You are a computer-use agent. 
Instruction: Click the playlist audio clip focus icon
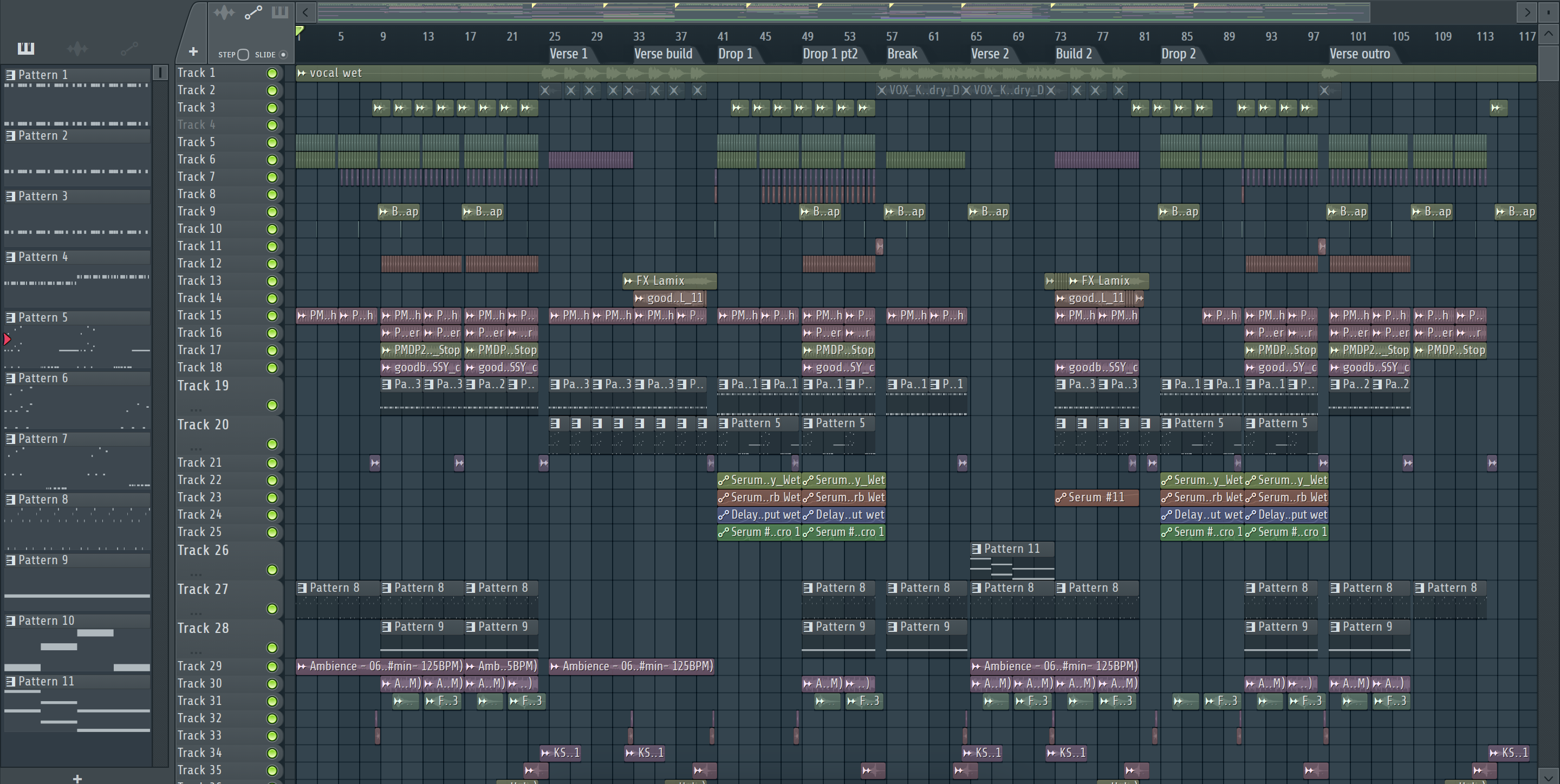tap(224, 12)
